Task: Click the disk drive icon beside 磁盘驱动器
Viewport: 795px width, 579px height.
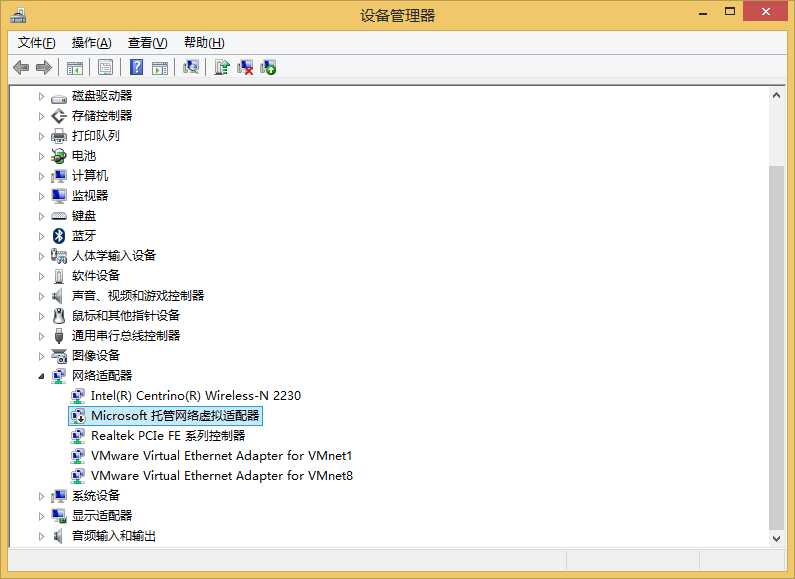Action: (x=59, y=97)
